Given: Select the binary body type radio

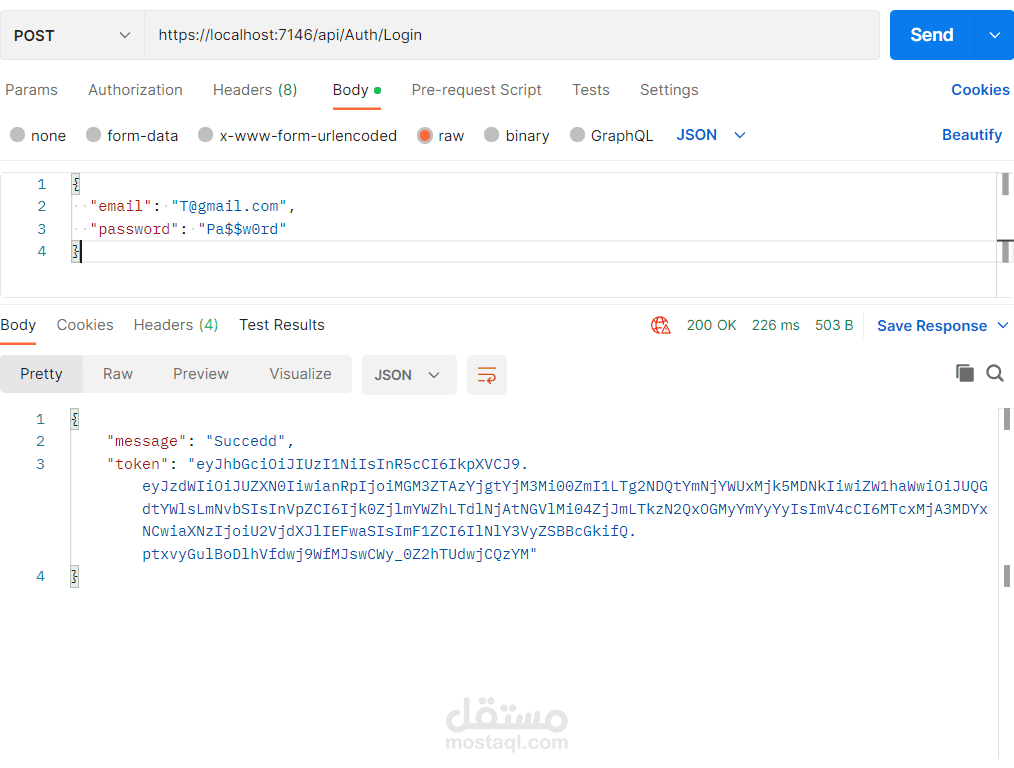Looking at the screenshot, I should [491, 134].
